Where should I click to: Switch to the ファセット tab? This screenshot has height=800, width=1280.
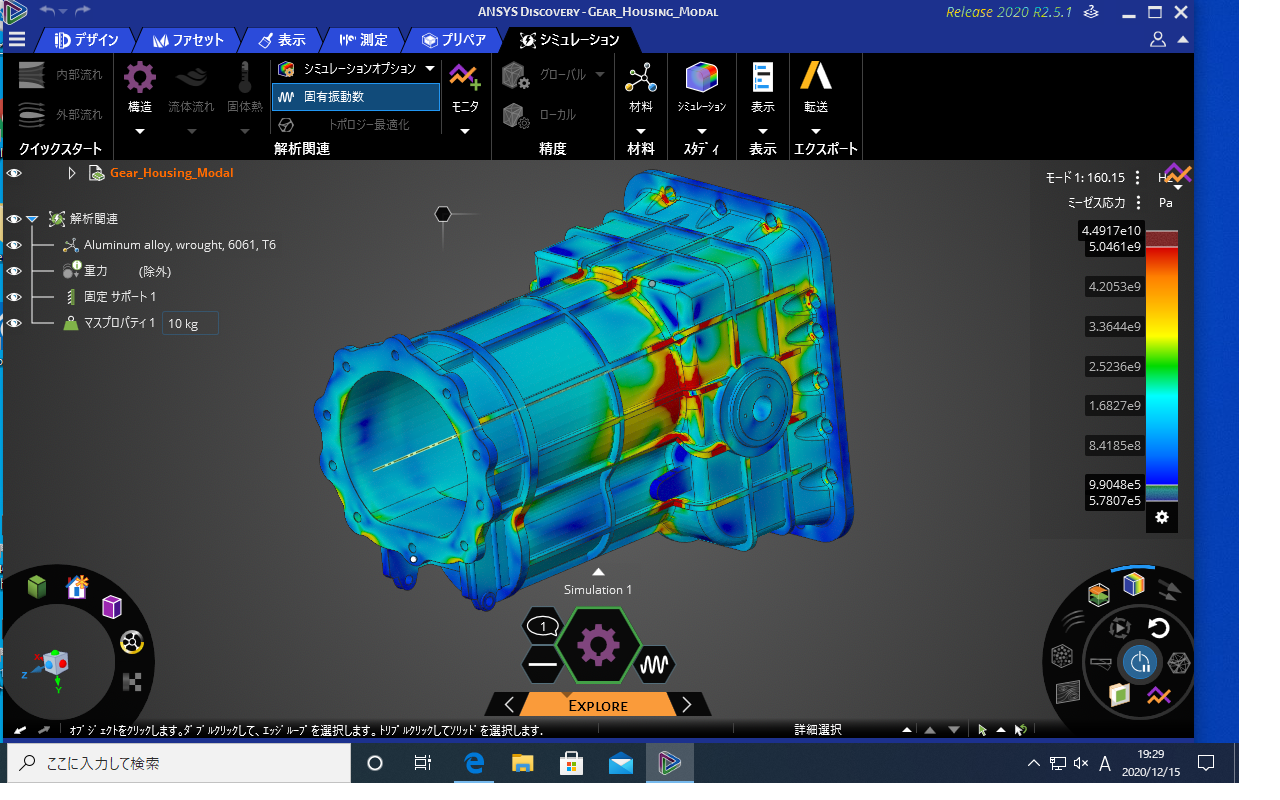pyautogui.click(x=188, y=40)
